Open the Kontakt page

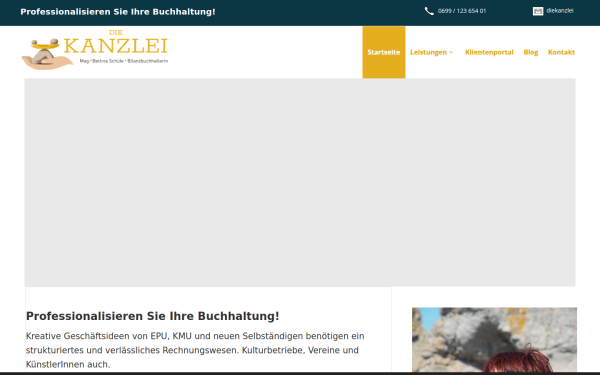click(x=561, y=52)
